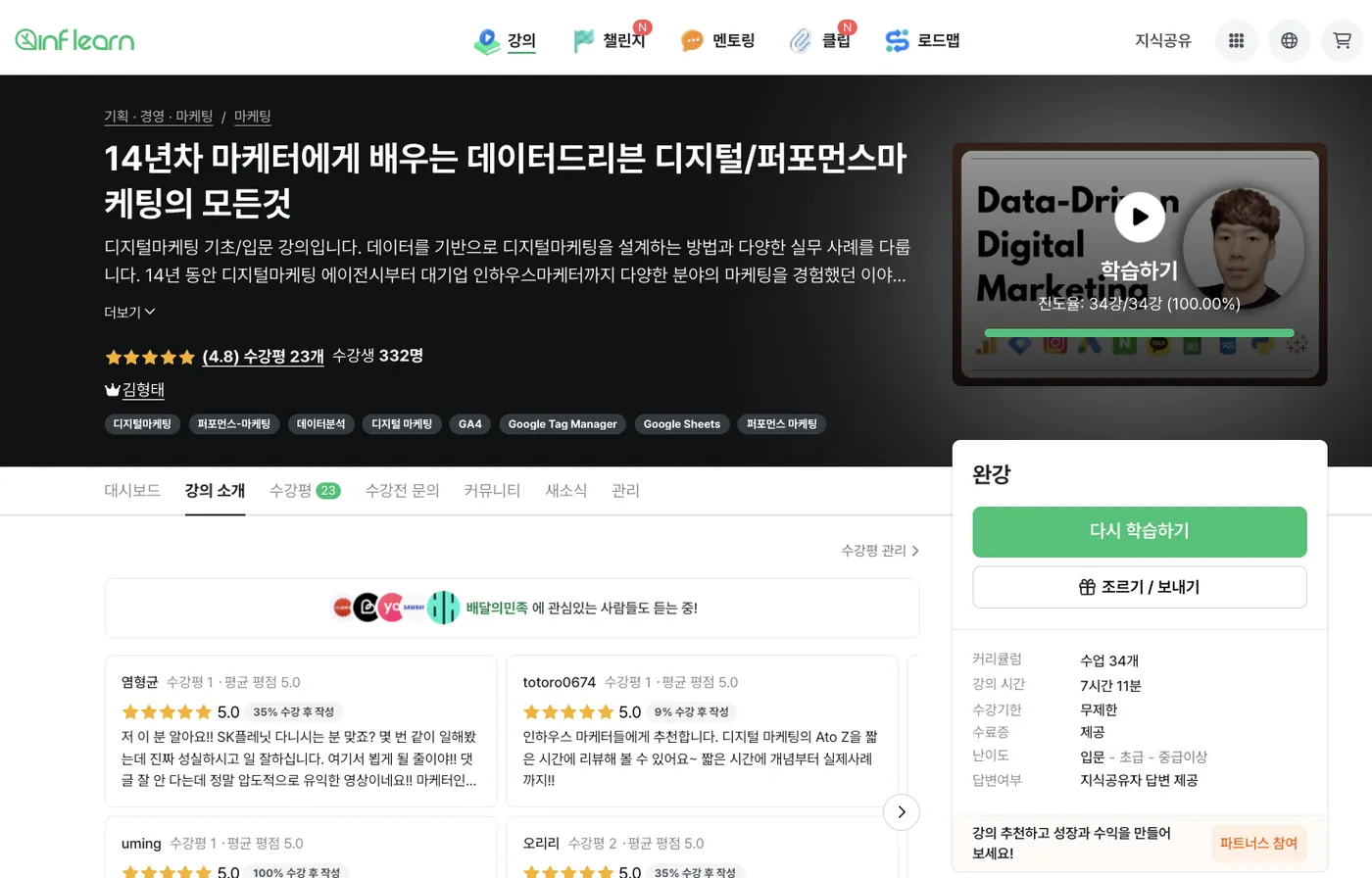
Task: Click the crown icon beside 김형태
Action: [112, 390]
